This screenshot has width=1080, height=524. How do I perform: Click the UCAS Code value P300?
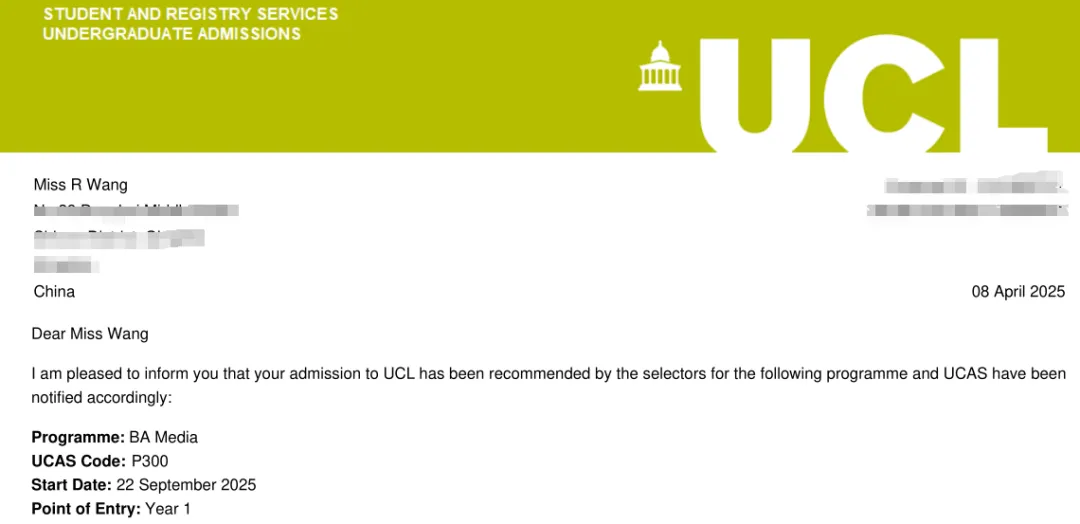pyautogui.click(x=149, y=461)
